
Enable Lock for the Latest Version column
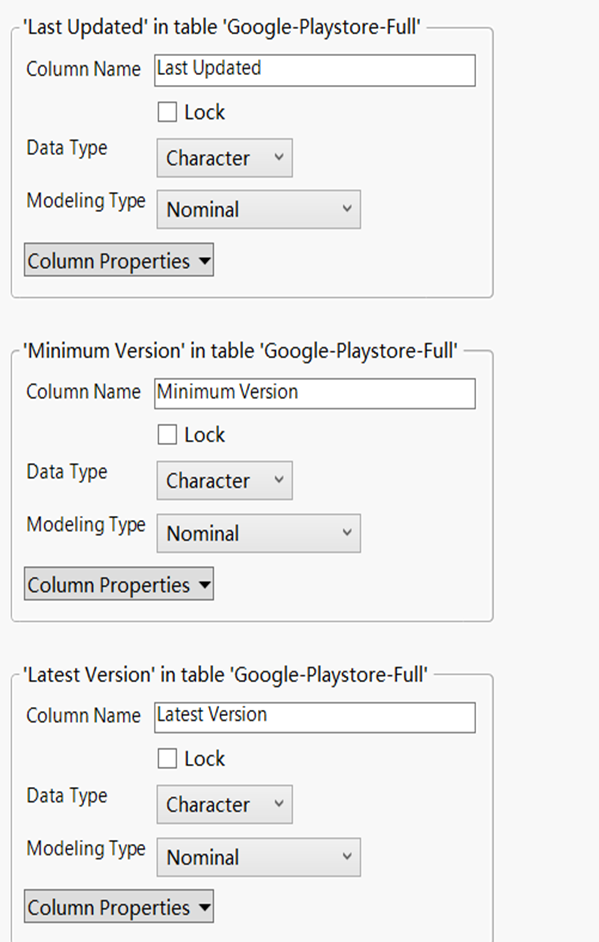click(x=167, y=758)
